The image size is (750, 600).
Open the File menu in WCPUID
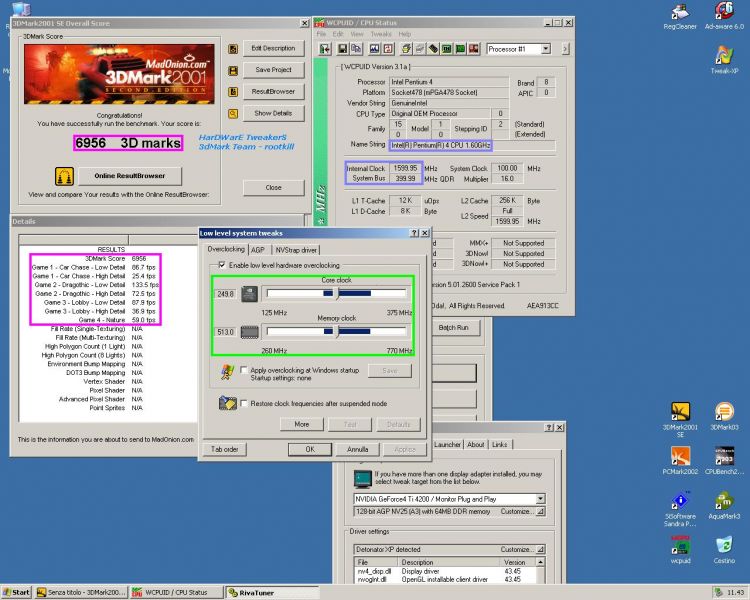[321, 34]
